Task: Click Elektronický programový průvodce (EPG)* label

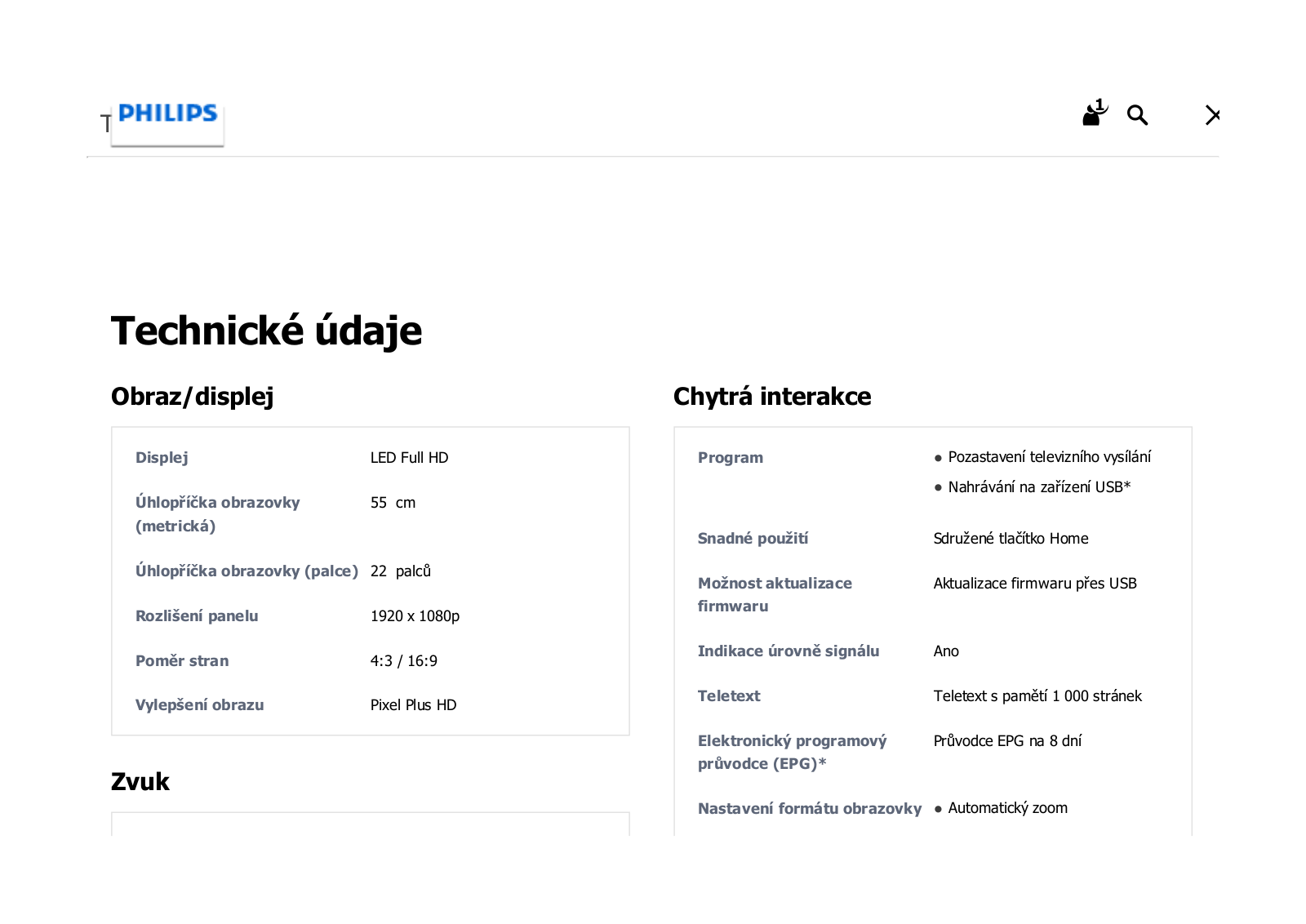Action: click(792, 753)
